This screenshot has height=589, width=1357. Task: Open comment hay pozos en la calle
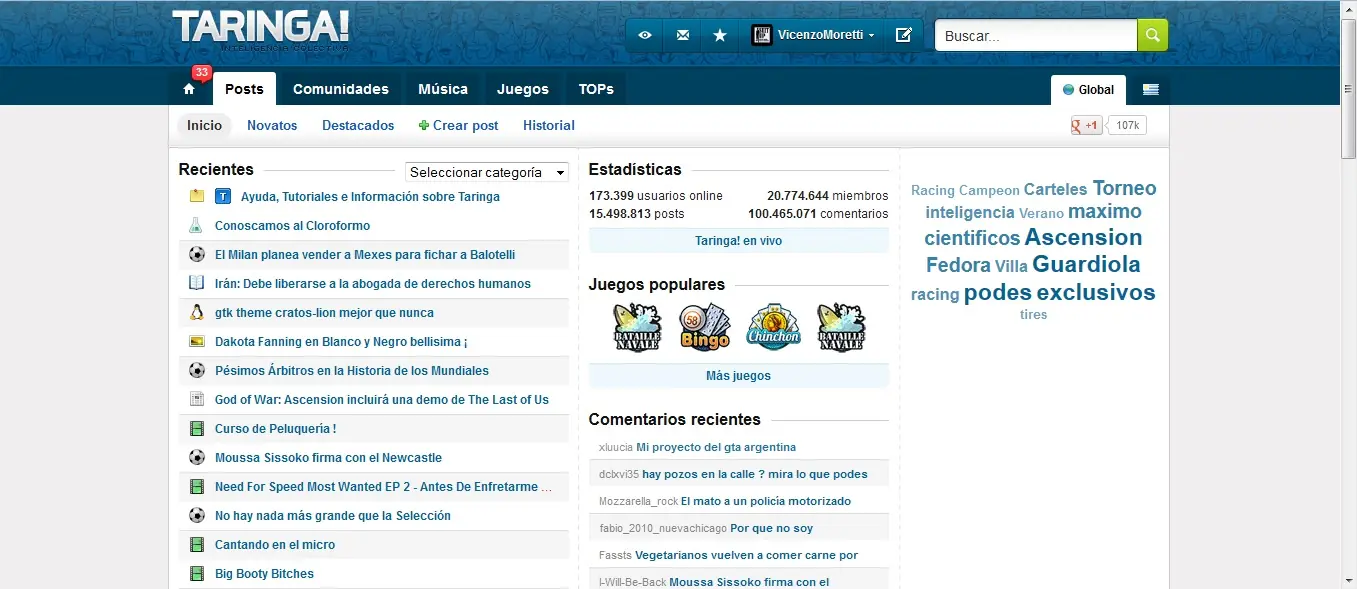755,474
